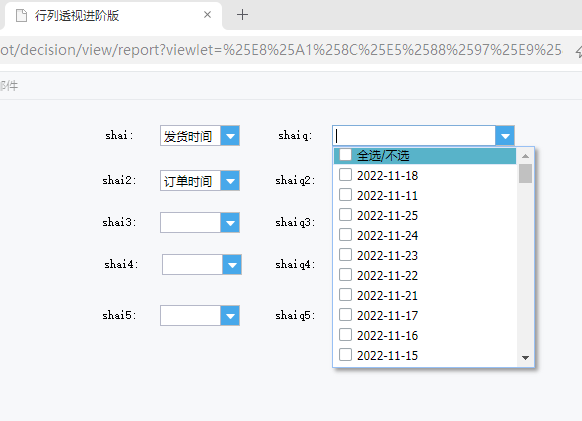
Task: Click the dropdown list scroll-down arrow
Action: pos(525,358)
